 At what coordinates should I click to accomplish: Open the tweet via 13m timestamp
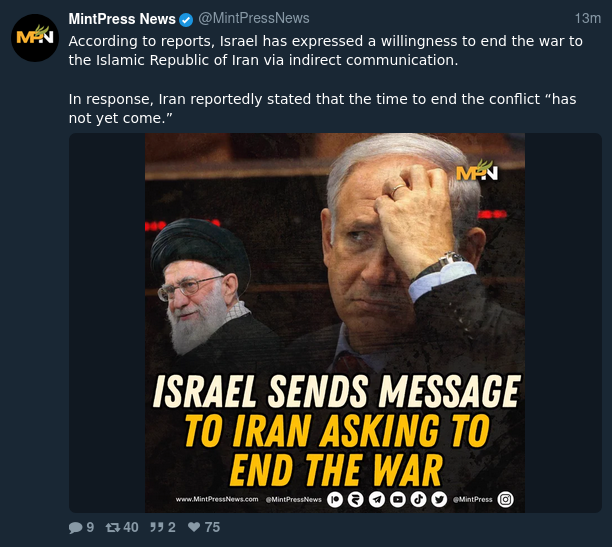pos(587,18)
